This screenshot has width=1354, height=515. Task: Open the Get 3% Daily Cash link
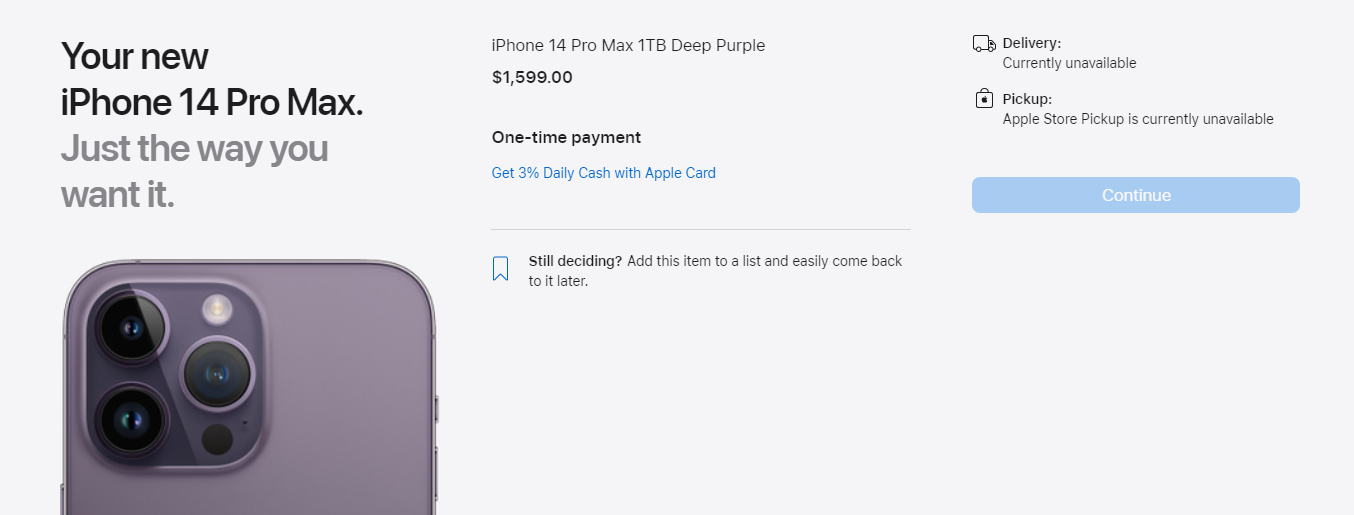click(x=603, y=173)
